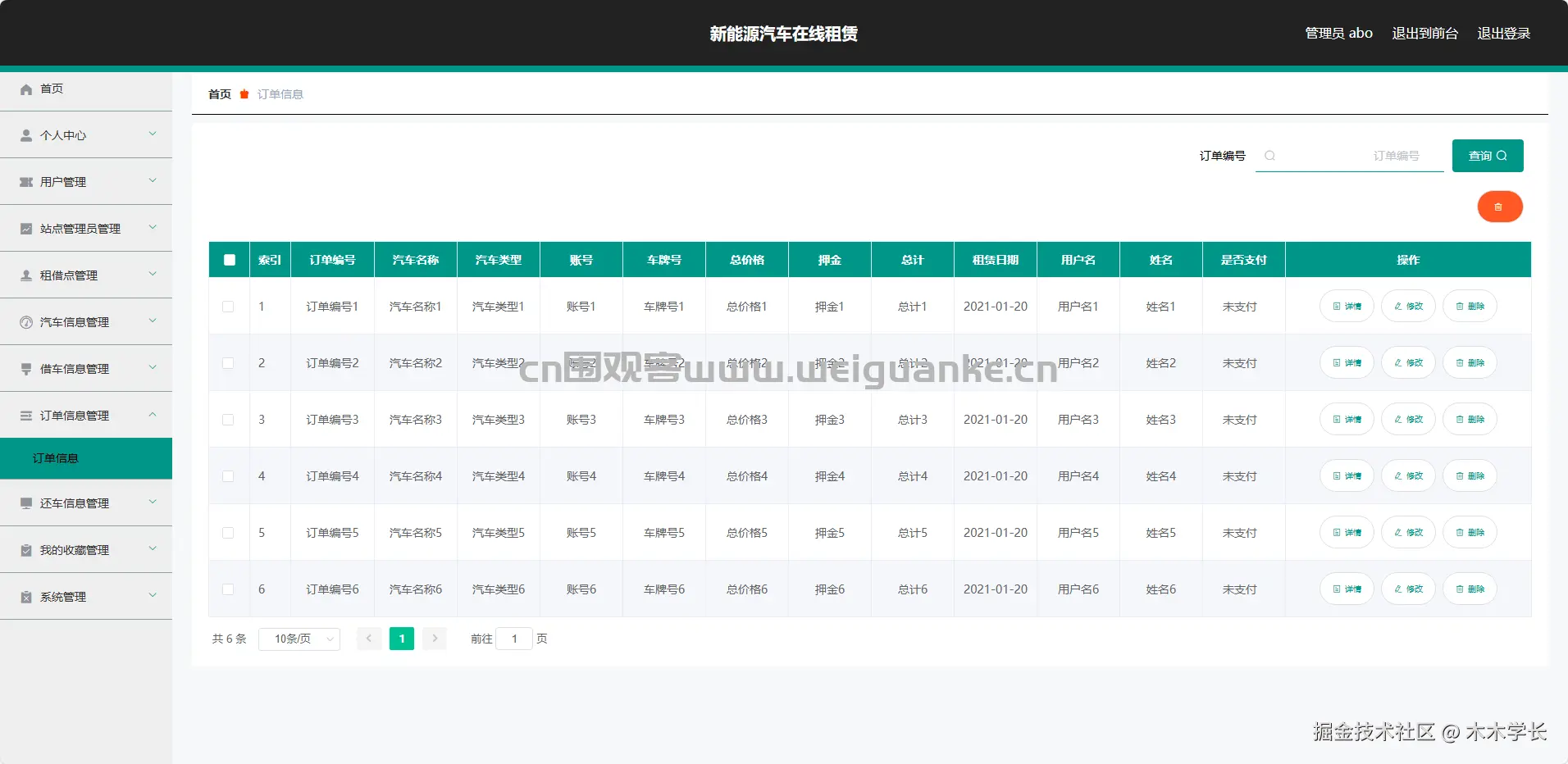The height and width of the screenshot is (764, 1568).
Task: Click the 租借点管理 sidebar icon
Action: (26, 275)
